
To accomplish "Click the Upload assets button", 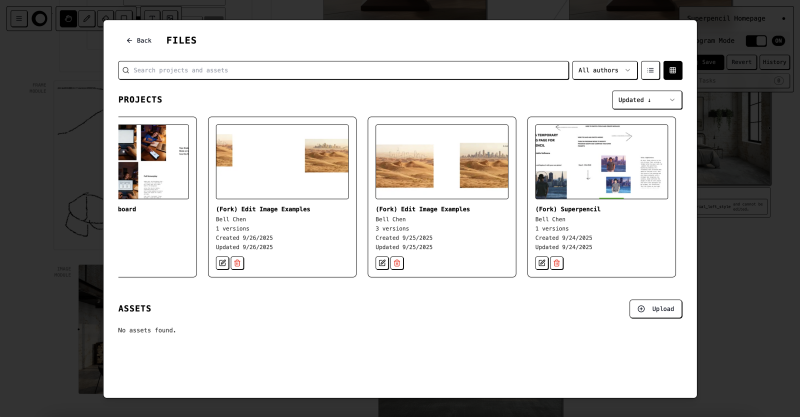I will [655, 309].
